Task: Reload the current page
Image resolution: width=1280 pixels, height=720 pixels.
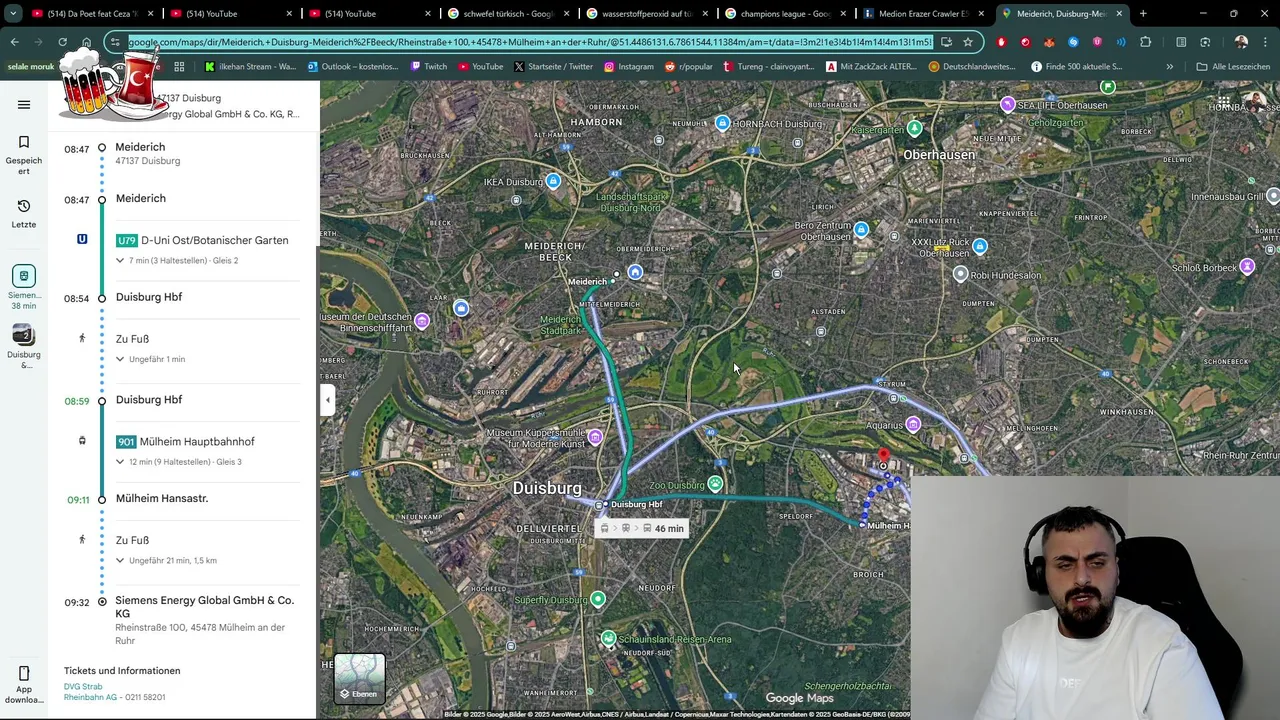Action: (62, 42)
